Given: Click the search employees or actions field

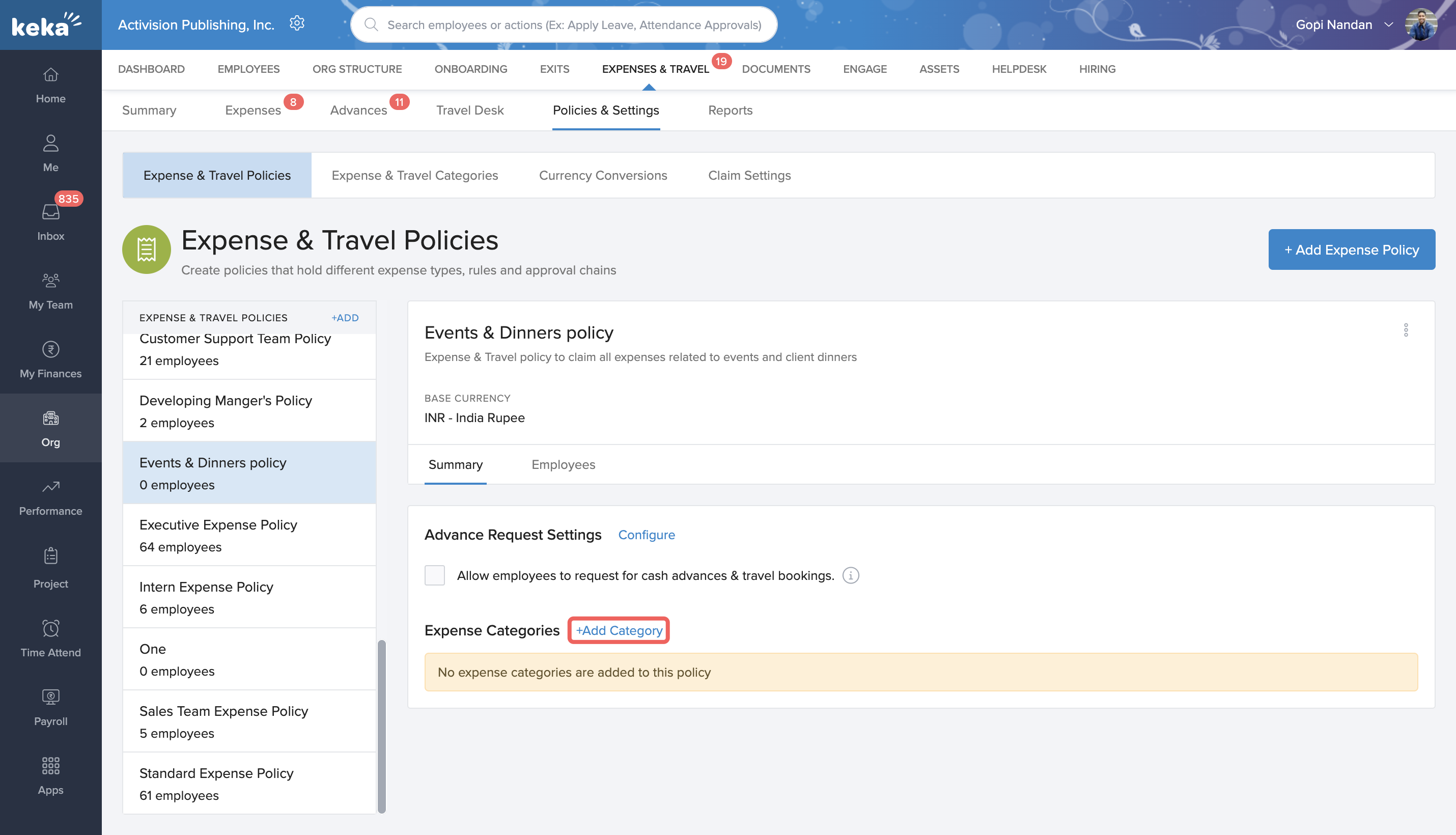Looking at the screenshot, I should (573, 24).
